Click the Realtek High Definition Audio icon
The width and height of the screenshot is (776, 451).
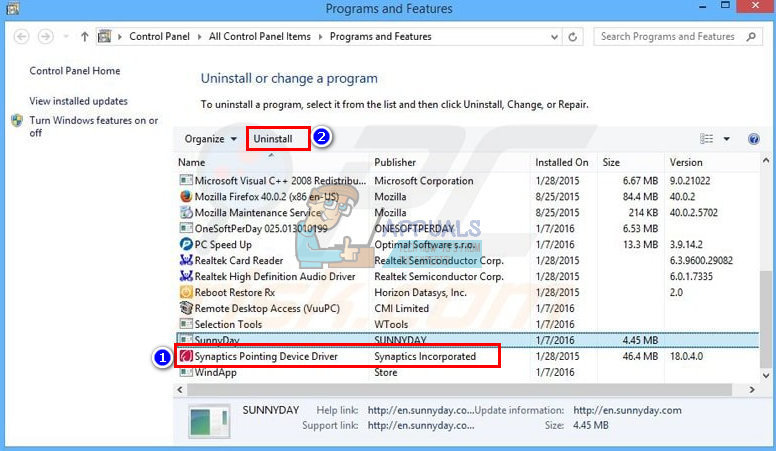point(186,276)
